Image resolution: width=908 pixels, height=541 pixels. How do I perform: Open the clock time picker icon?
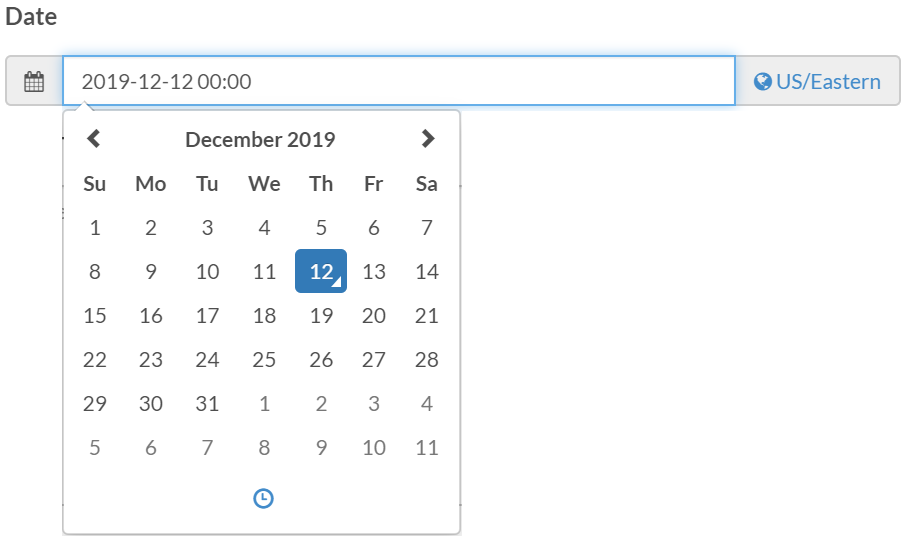[x=263, y=498]
